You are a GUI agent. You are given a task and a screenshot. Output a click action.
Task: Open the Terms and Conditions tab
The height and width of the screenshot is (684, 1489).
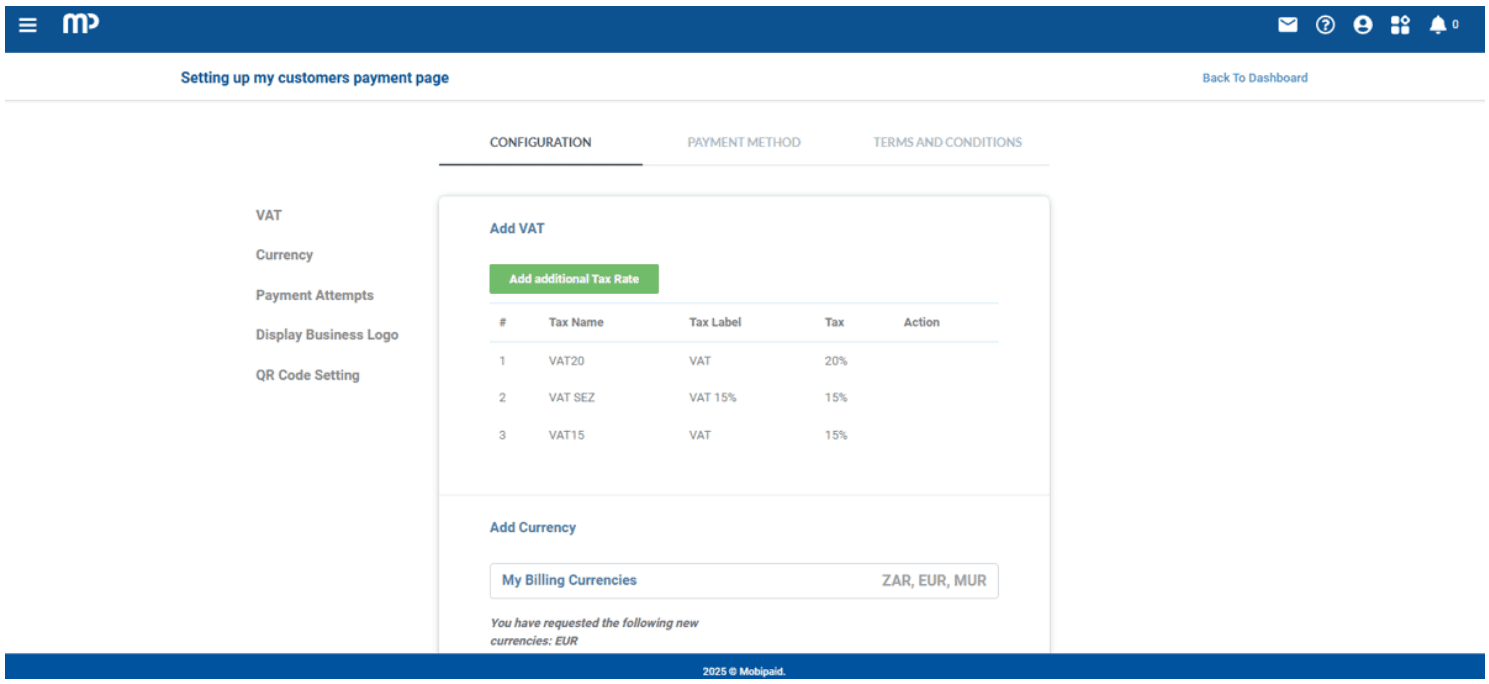(947, 142)
